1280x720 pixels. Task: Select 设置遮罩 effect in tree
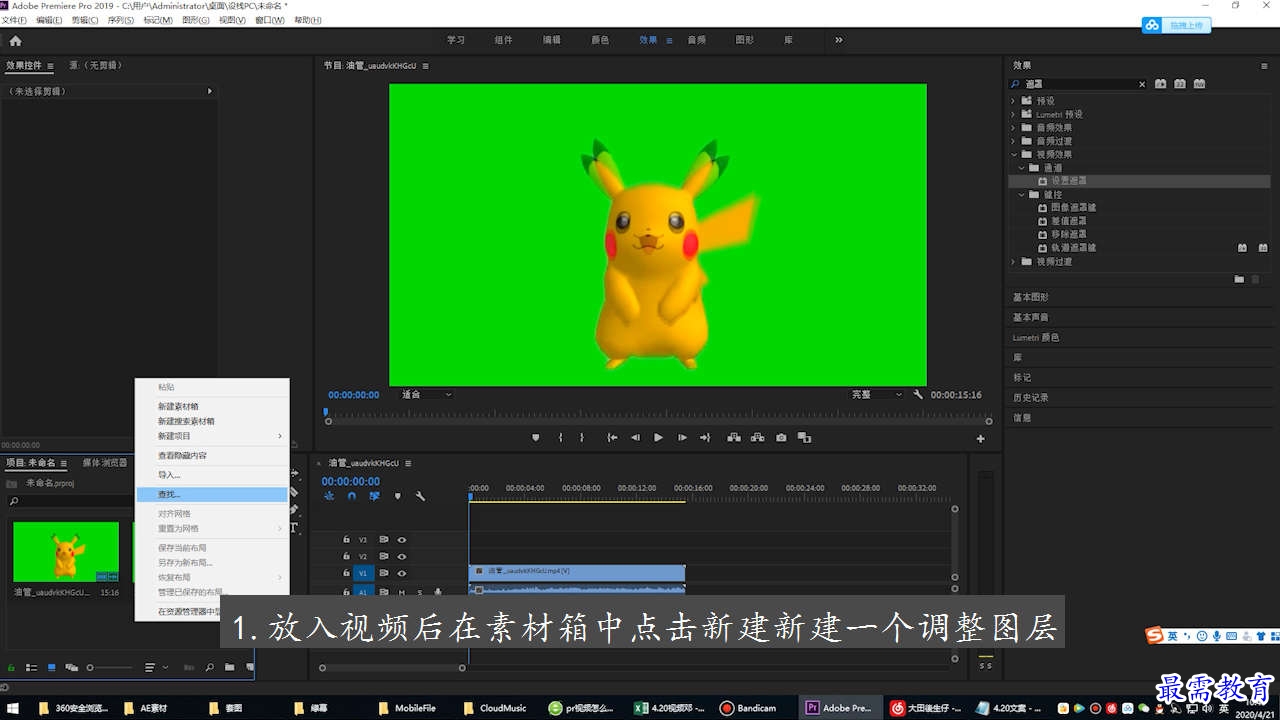(x=1068, y=181)
